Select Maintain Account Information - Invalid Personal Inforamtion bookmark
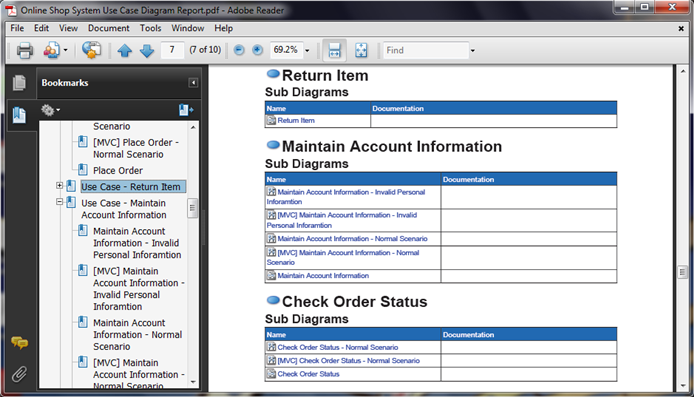The height and width of the screenshot is (397, 694). (137, 243)
